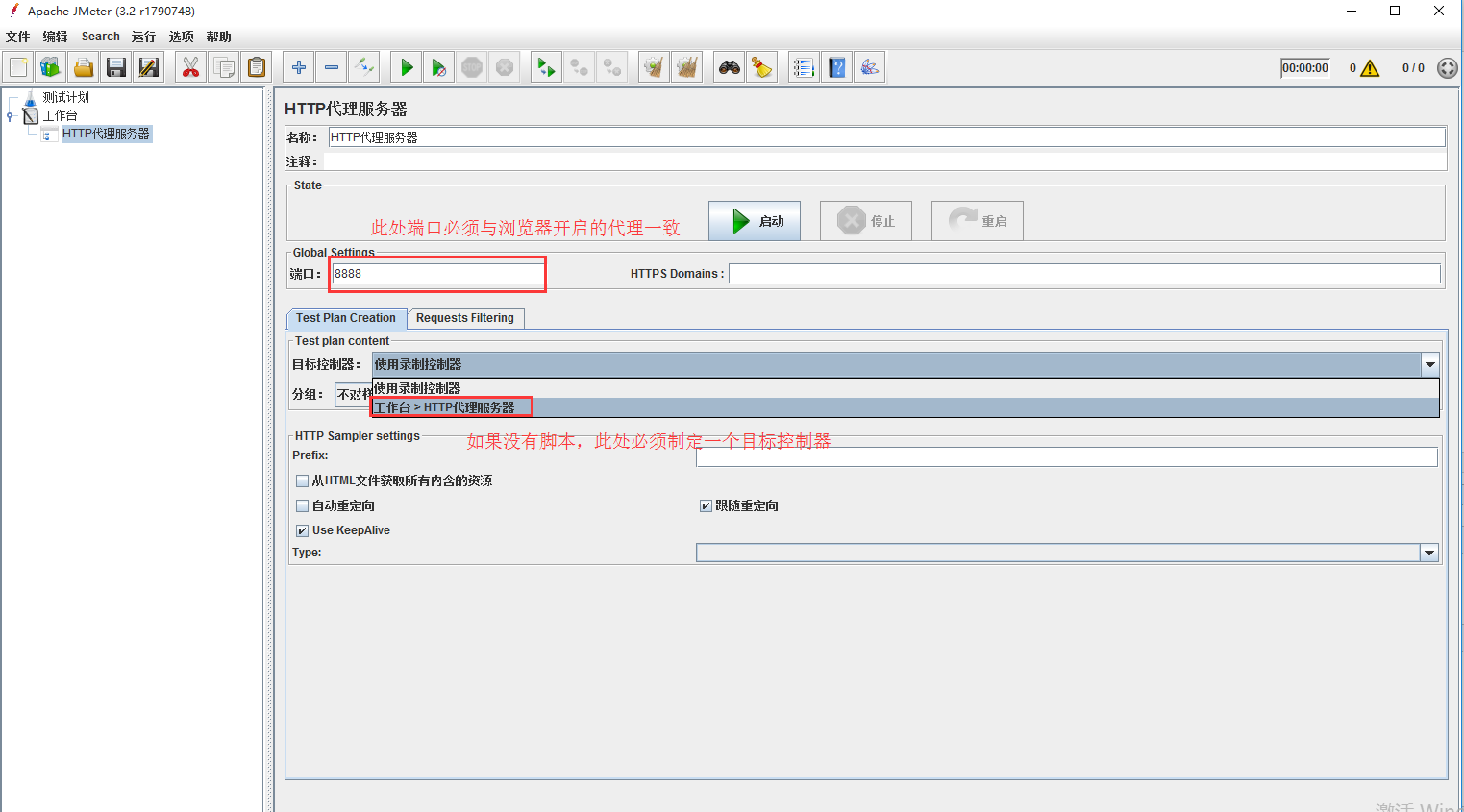
Task: Enable the 自动重定向 checkbox
Action: (x=302, y=505)
